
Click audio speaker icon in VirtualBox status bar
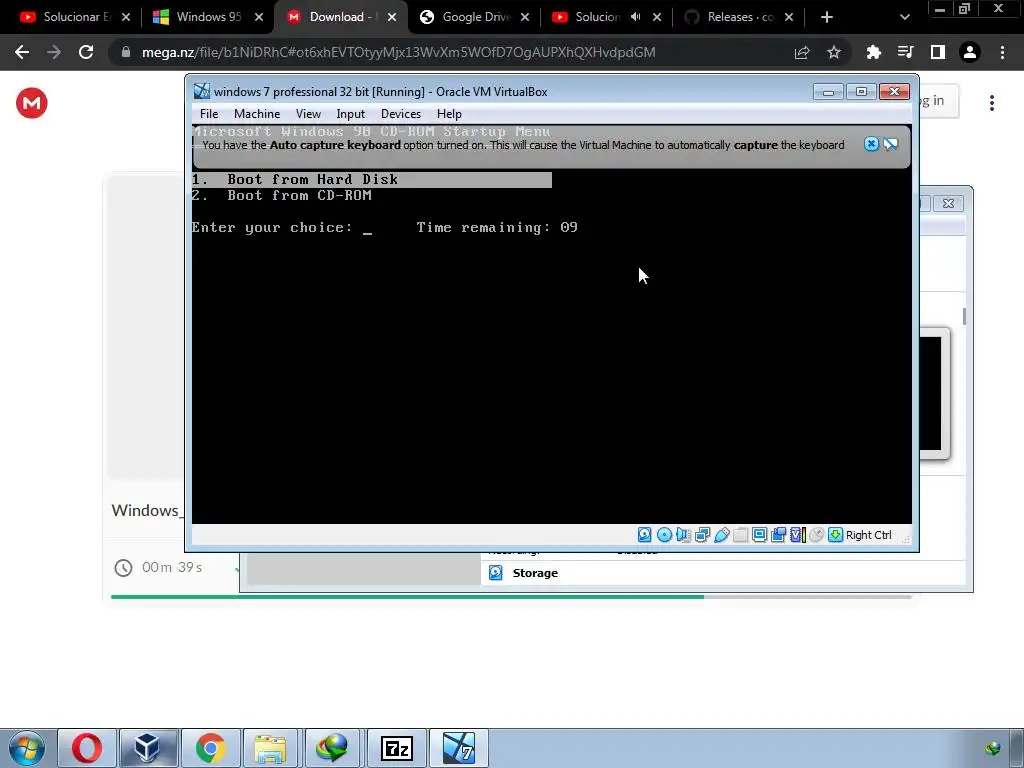tap(683, 535)
